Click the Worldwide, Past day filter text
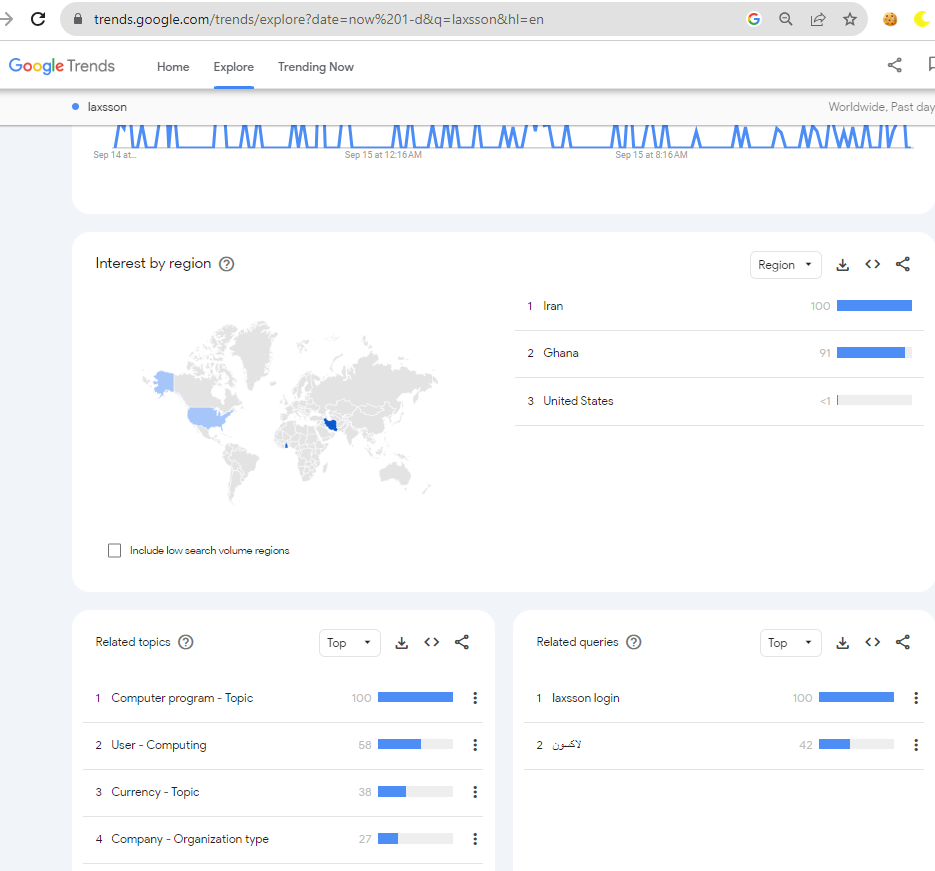935x871 pixels. [x=881, y=107]
